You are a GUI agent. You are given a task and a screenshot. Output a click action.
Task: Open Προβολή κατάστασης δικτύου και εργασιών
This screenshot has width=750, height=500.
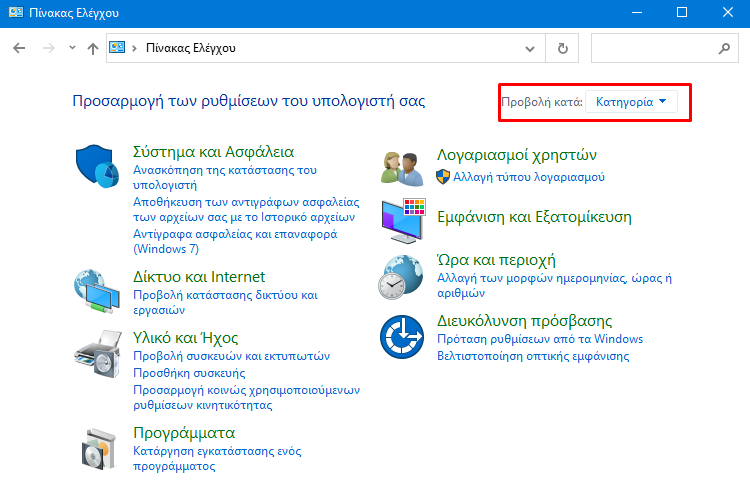[x=225, y=302]
